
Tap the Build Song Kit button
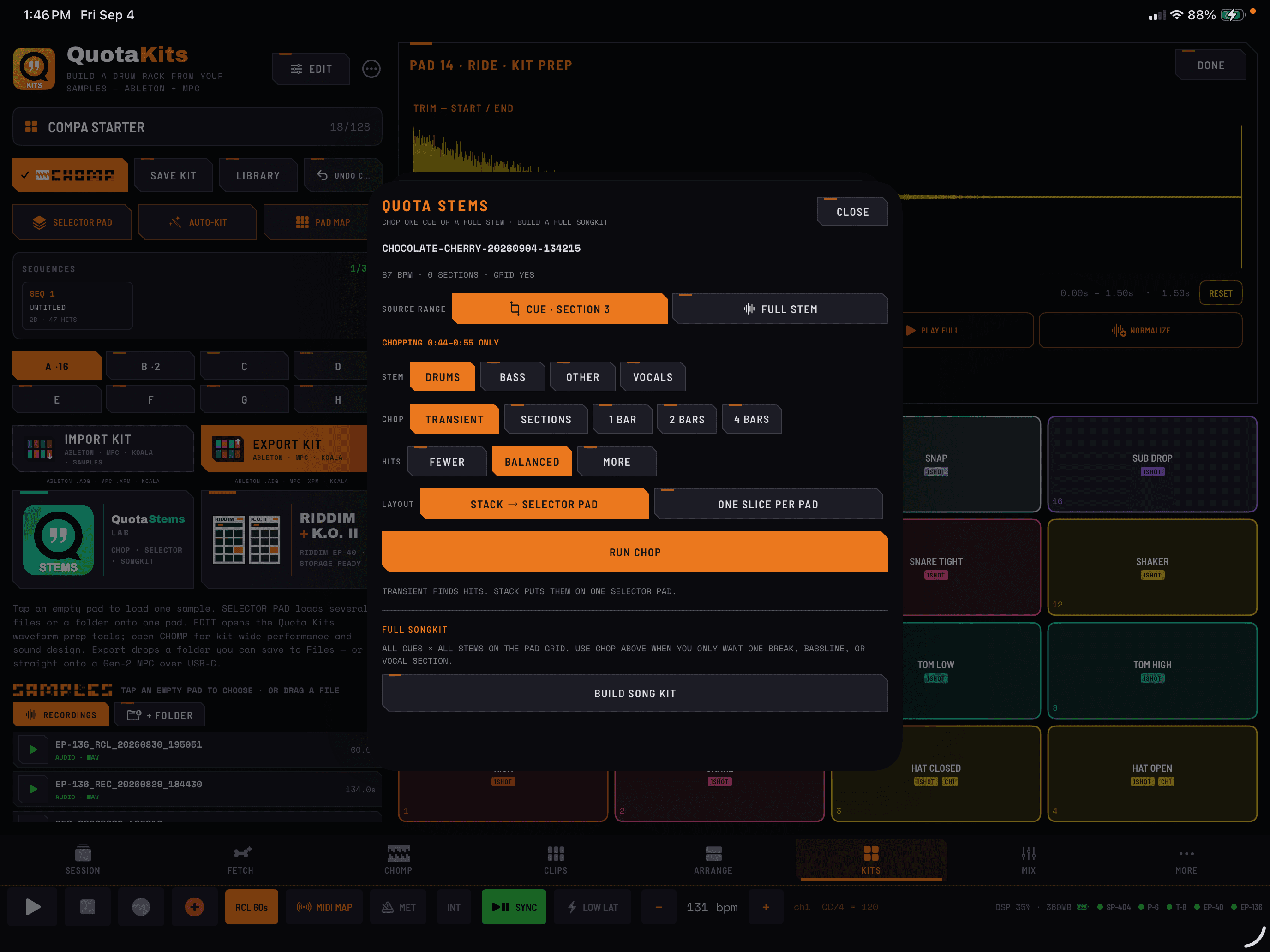(635, 693)
